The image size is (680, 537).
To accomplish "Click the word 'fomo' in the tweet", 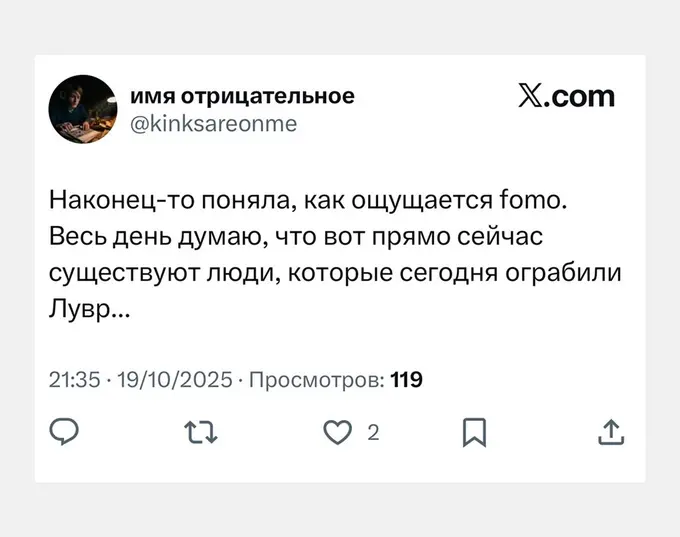I will [x=538, y=202].
